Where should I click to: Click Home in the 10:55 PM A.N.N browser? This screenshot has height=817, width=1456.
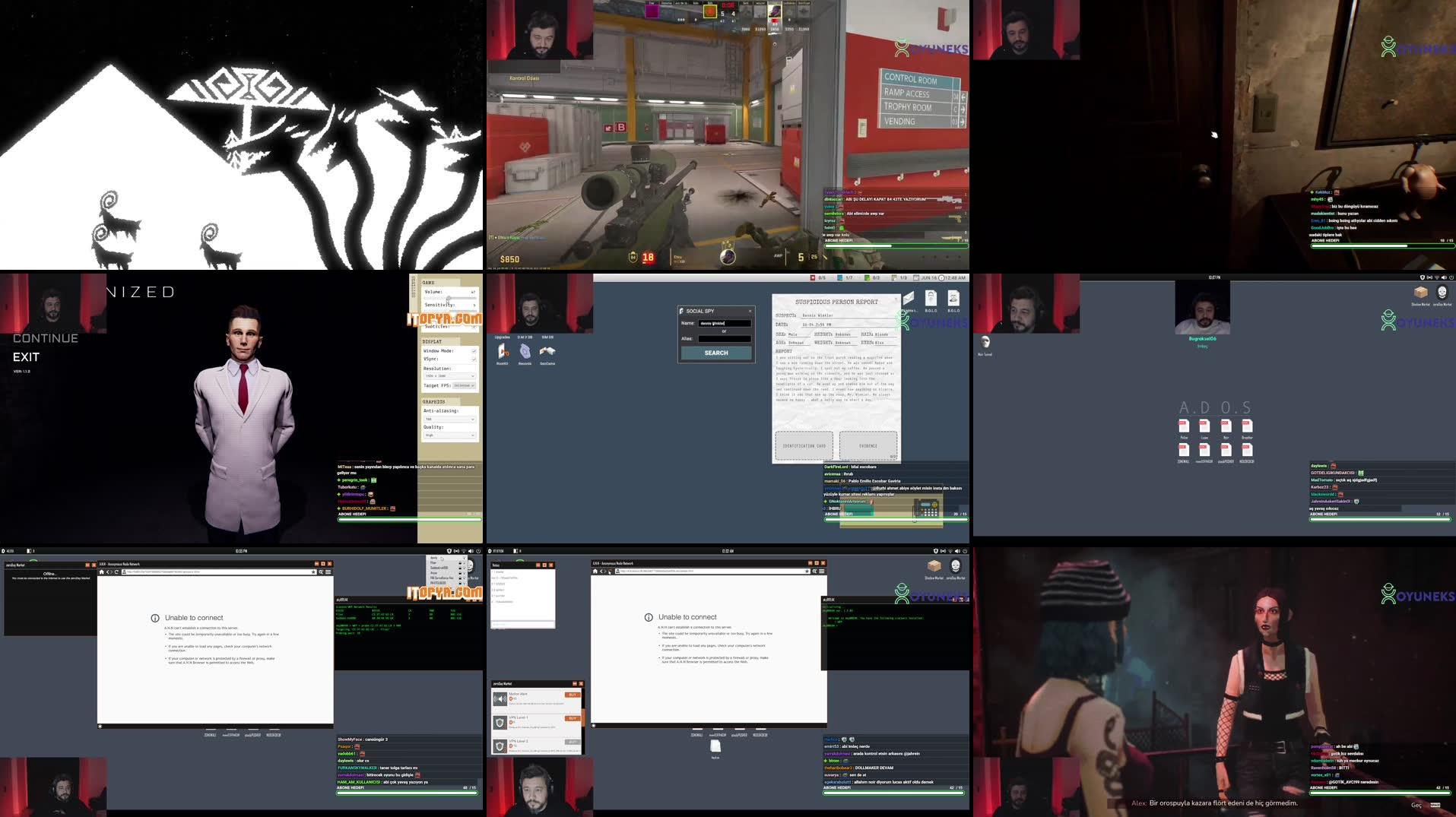(x=102, y=572)
